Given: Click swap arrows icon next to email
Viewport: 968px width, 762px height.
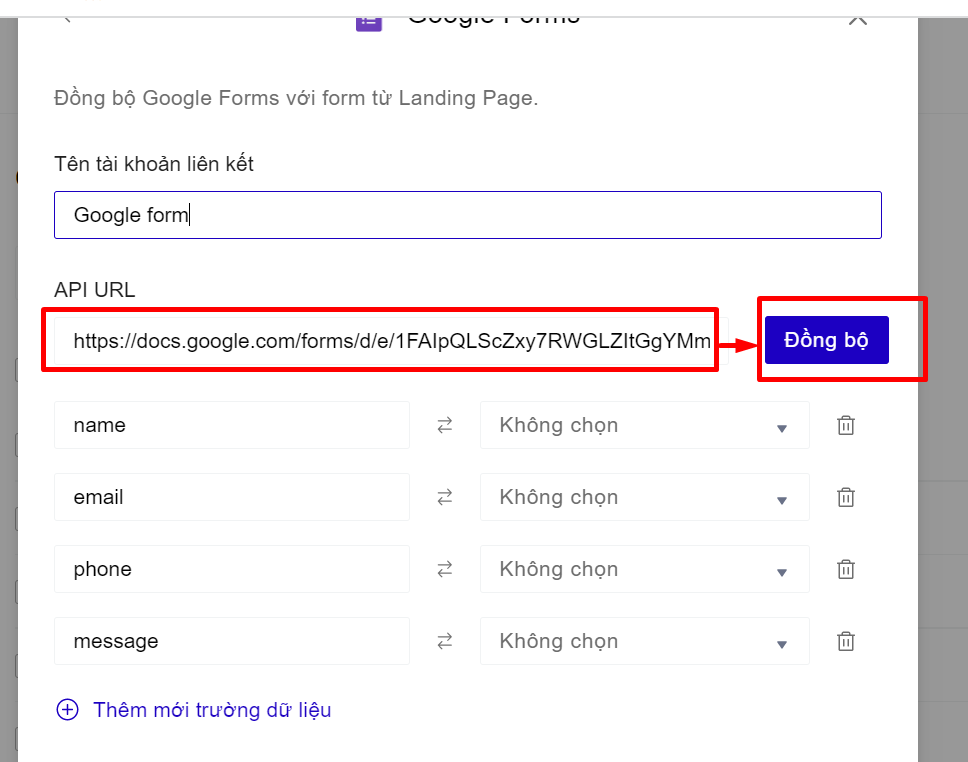Looking at the screenshot, I should tap(445, 497).
